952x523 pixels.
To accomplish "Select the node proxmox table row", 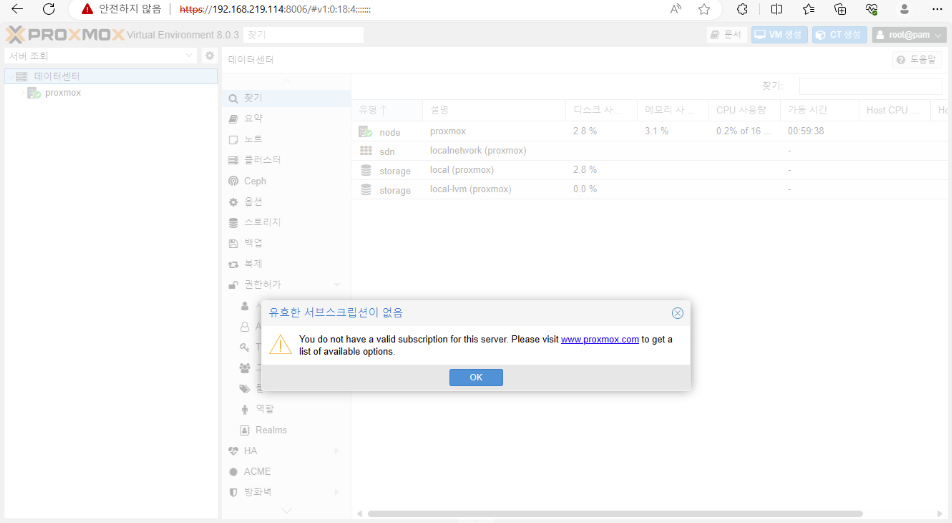I will (x=649, y=131).
